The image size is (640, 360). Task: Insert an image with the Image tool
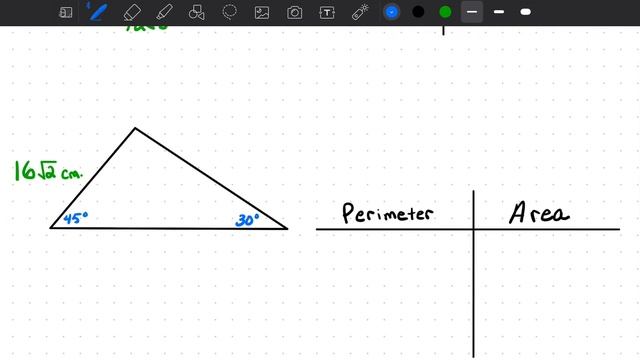262,13
